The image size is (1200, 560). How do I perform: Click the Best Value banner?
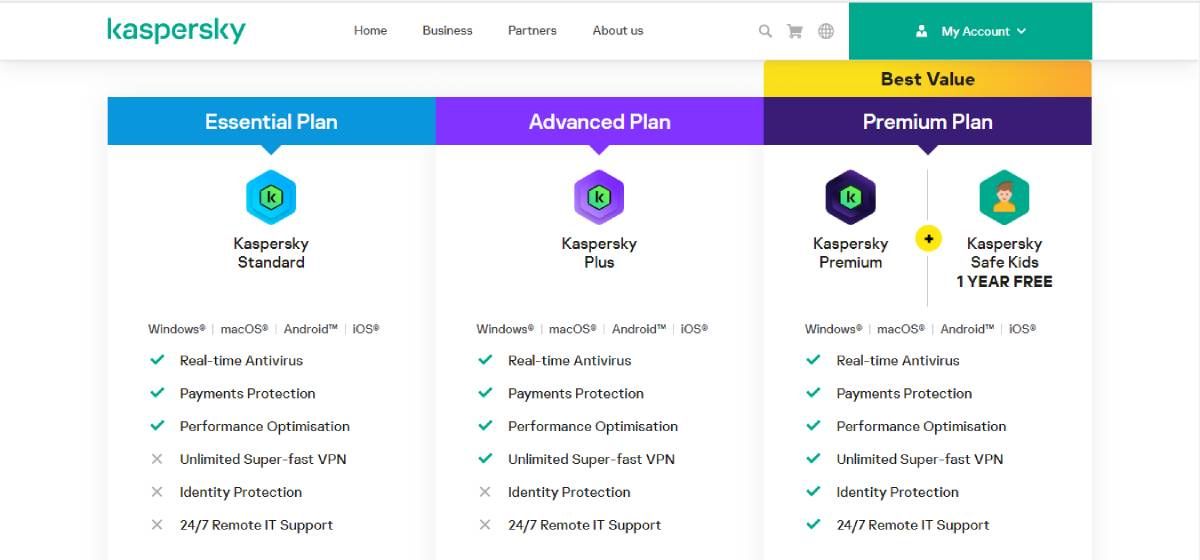927,79
